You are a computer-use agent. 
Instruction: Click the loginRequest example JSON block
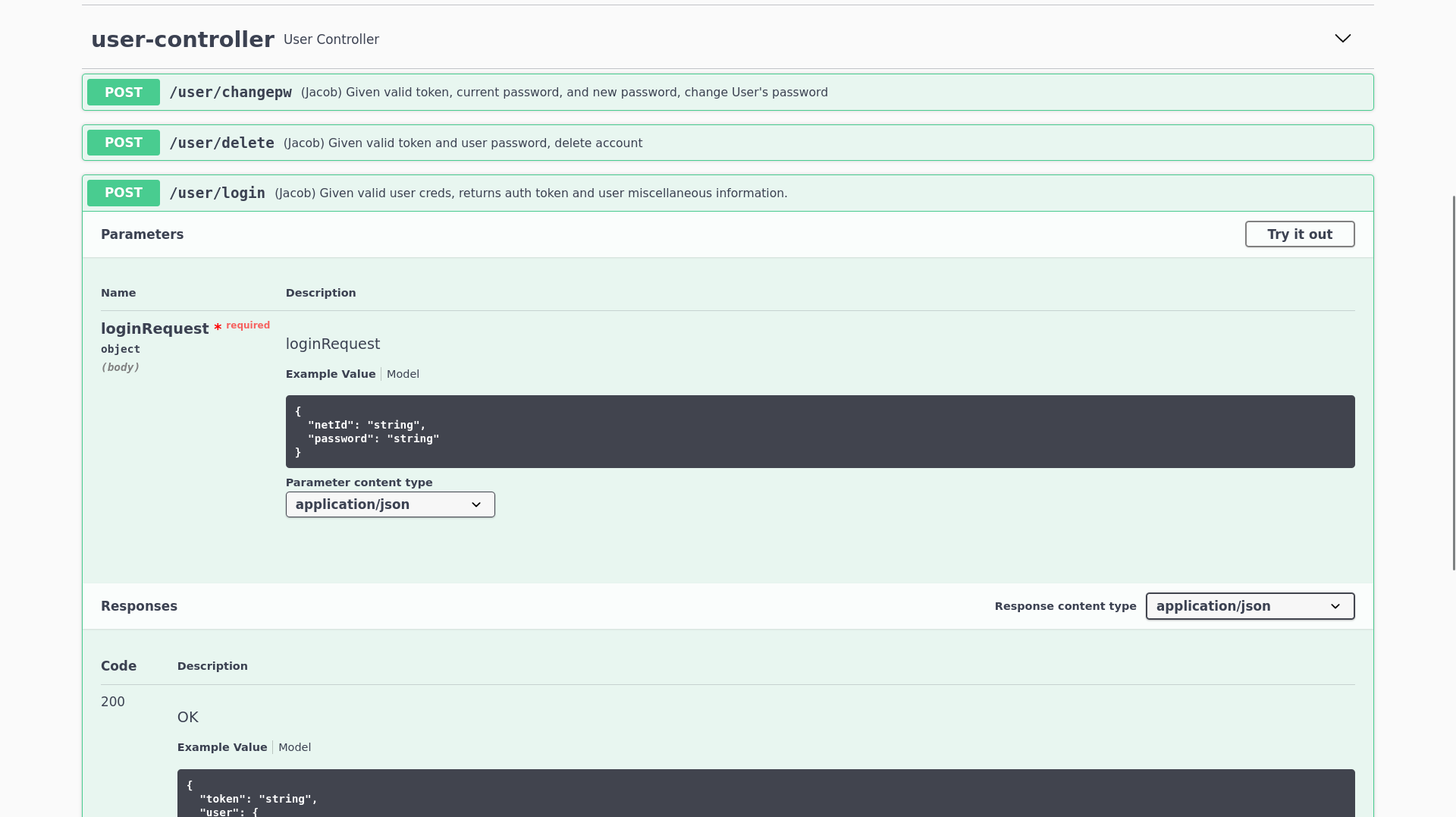[820, 432]
